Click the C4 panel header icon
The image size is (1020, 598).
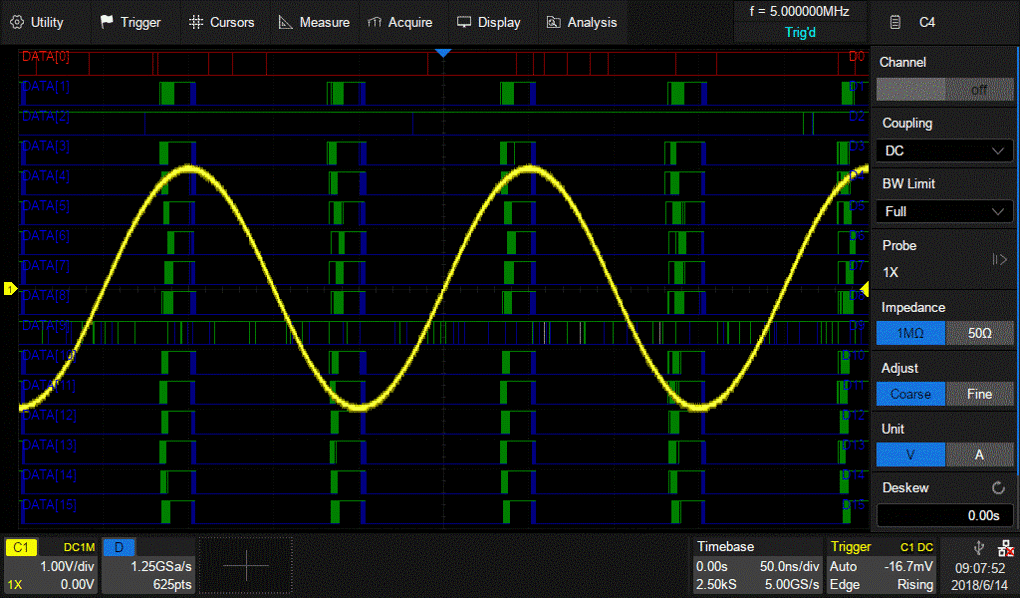895,22
